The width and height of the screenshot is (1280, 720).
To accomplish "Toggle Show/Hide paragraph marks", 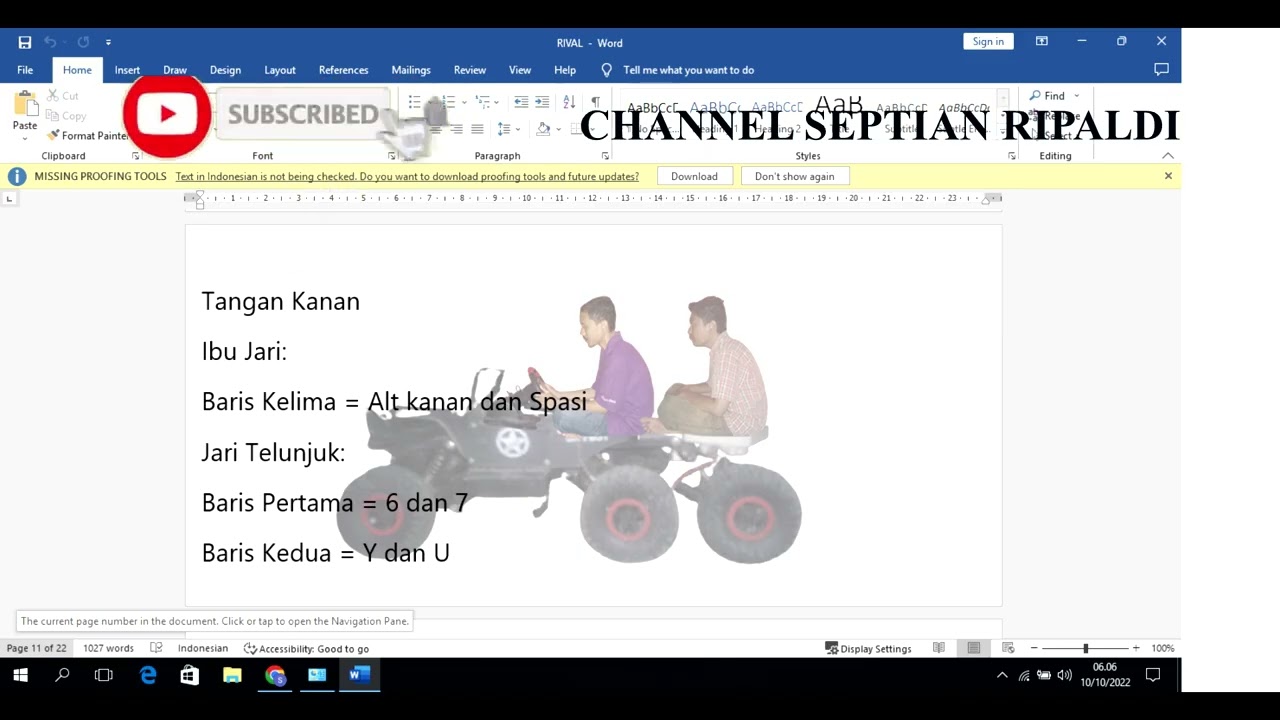I will pyautogui.click(x=595, y=102).
